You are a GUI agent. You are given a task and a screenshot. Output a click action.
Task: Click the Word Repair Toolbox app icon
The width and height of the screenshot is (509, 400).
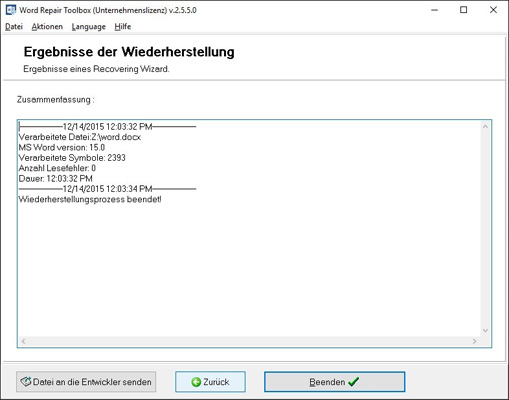(11, 10)
